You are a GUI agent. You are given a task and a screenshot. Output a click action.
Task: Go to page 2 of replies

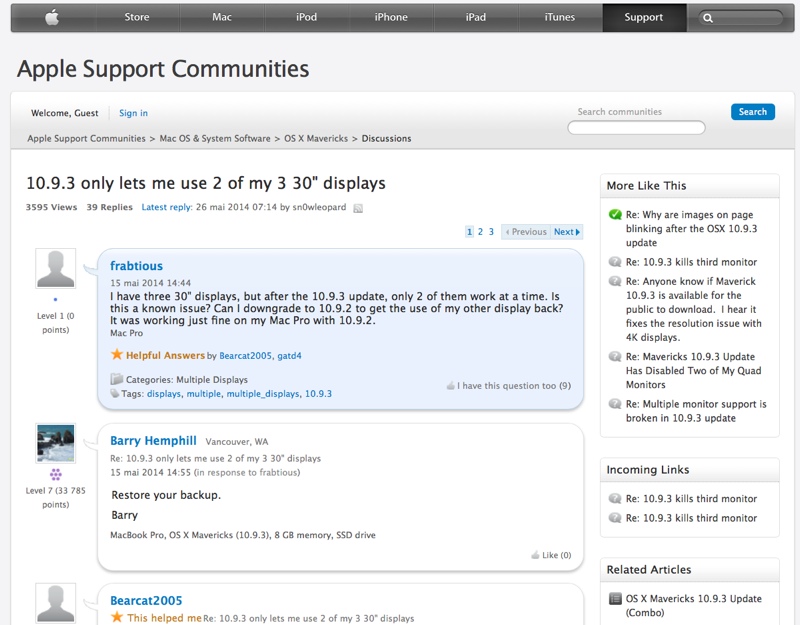click(480, 232)
